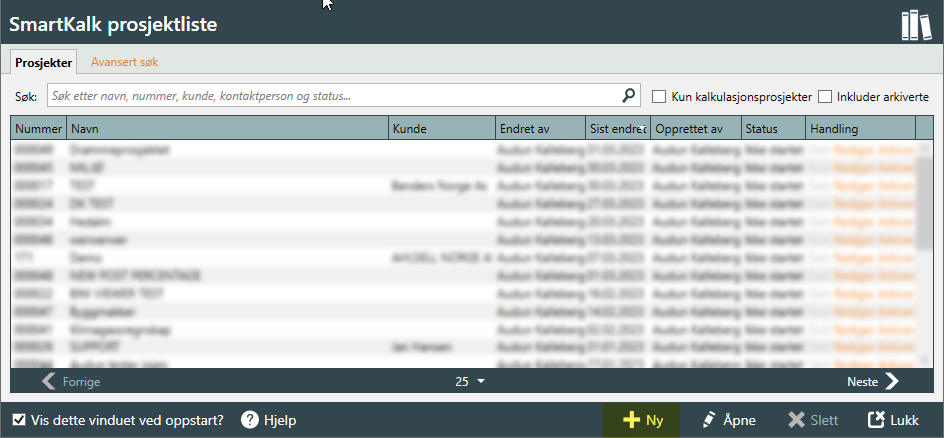The width and height of the screenshot is (944, 438).
Task: Toggle Inkluder arkiverte checkbox
Action: click(x=825, y=97)
